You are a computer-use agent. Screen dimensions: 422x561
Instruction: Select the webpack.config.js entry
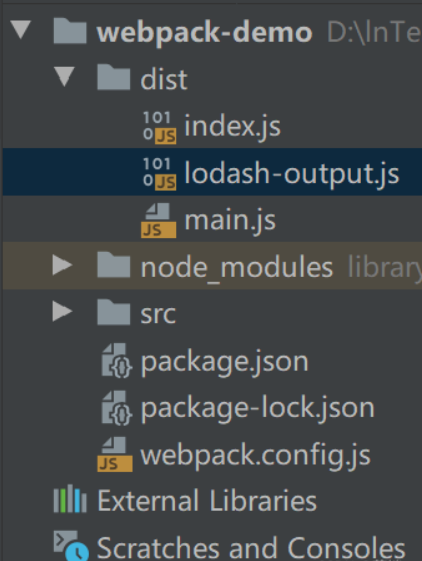click(256, 455)
